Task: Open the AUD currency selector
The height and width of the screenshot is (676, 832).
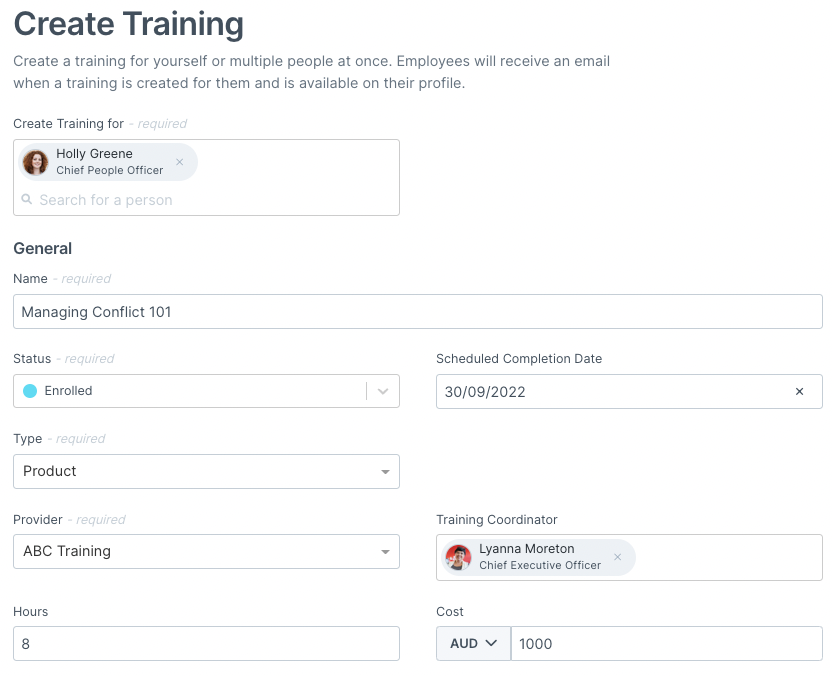Action: 473,644
